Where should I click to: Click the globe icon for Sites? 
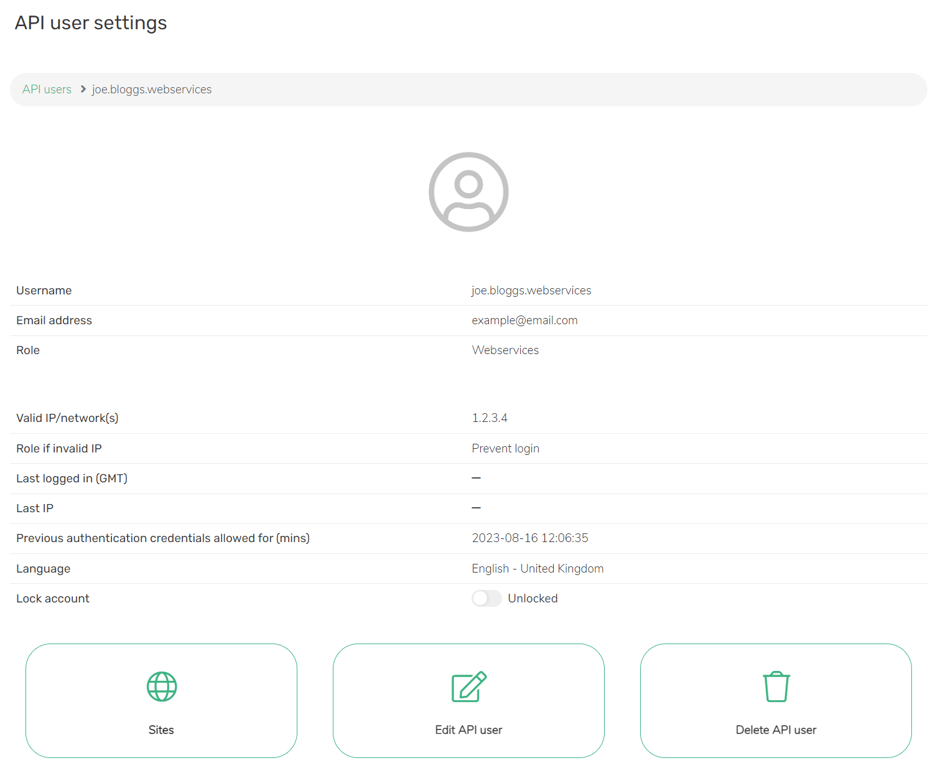click(162, 686)
